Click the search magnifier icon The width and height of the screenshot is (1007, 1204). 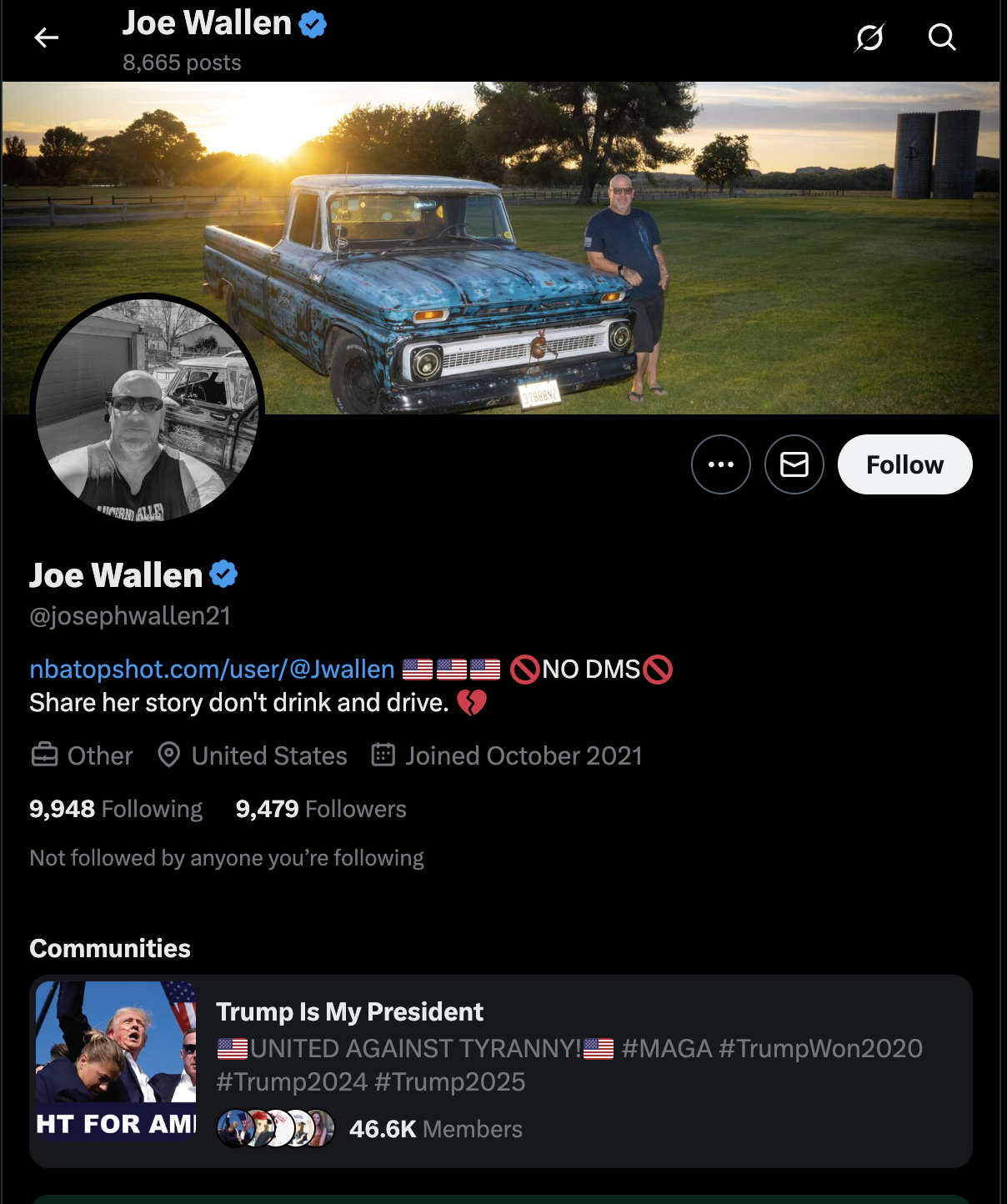[x=942, y=38]
